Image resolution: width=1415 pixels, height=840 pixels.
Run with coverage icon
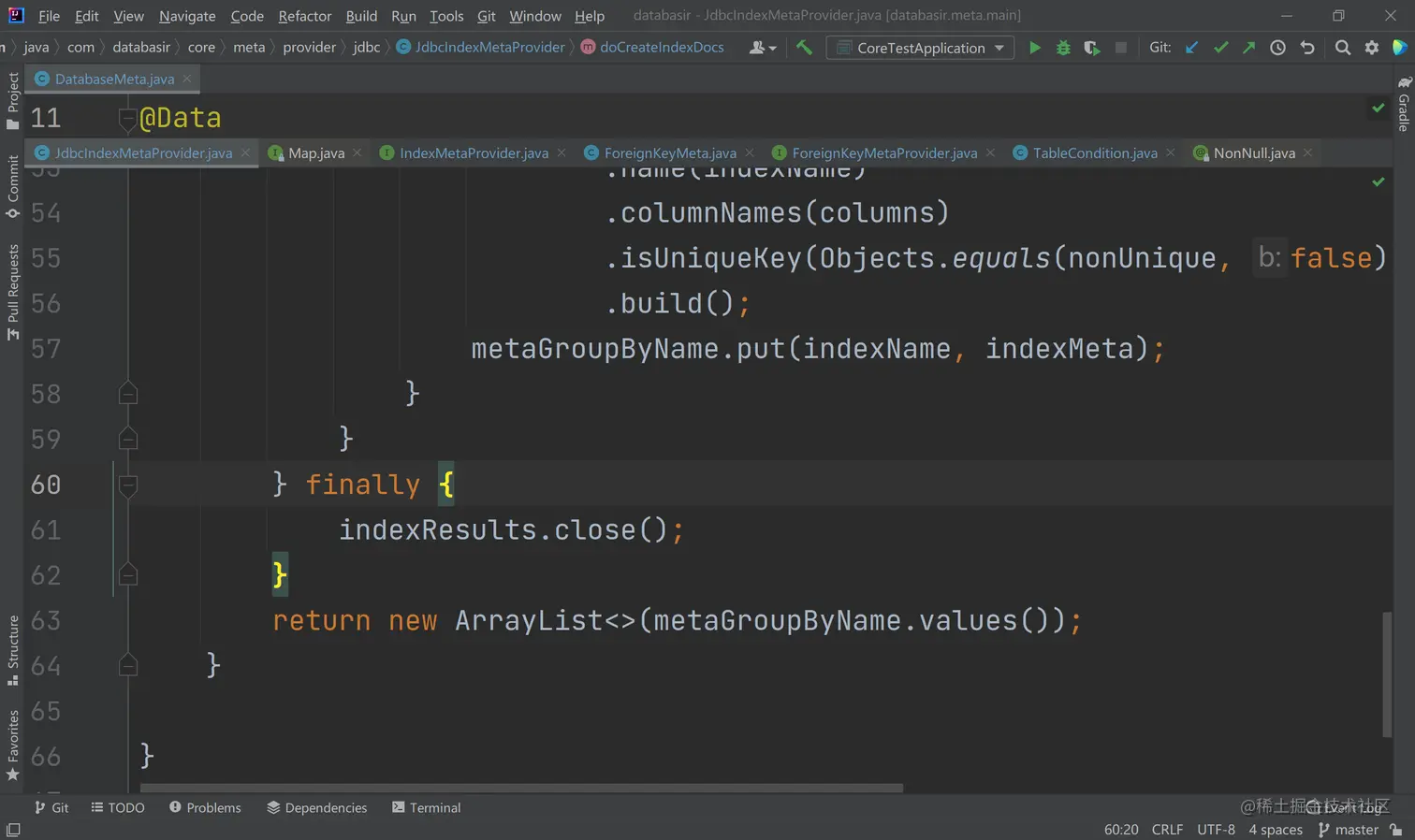tap(1091, 48)
